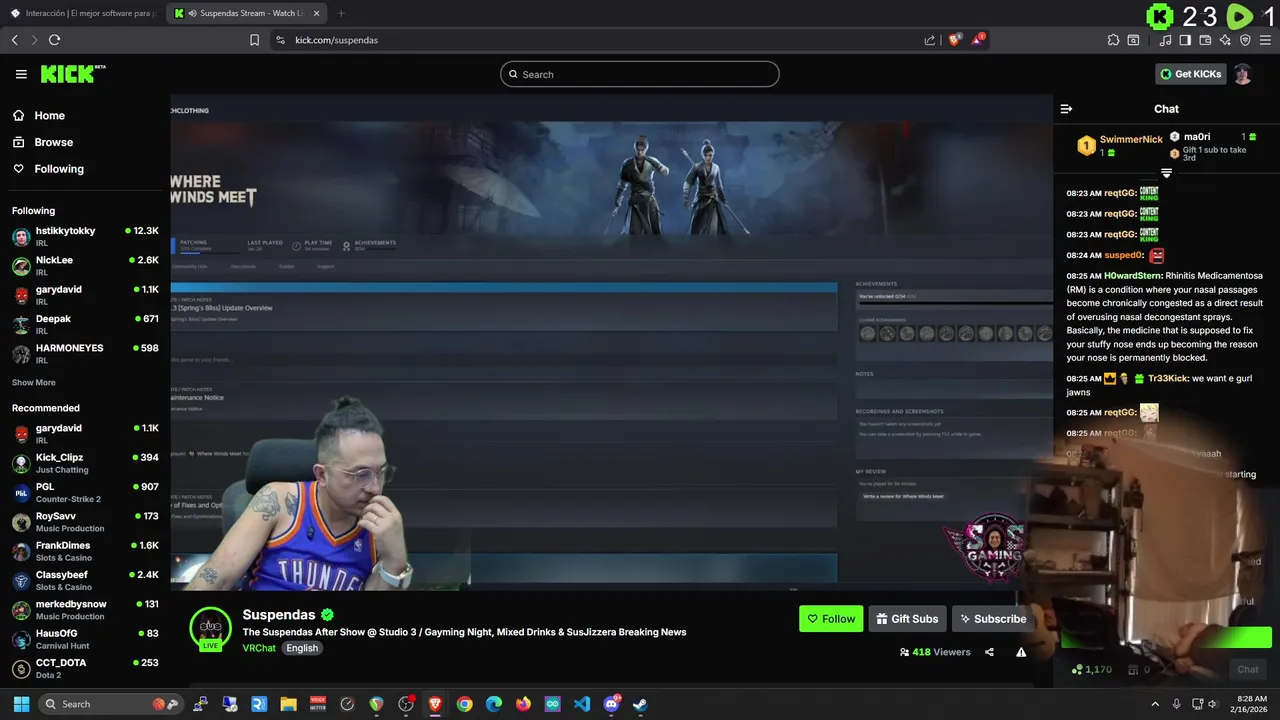Viewport: 1280px width, 720px height.
Task: Click the report stream warning icon
Action: pos(1021,652)
